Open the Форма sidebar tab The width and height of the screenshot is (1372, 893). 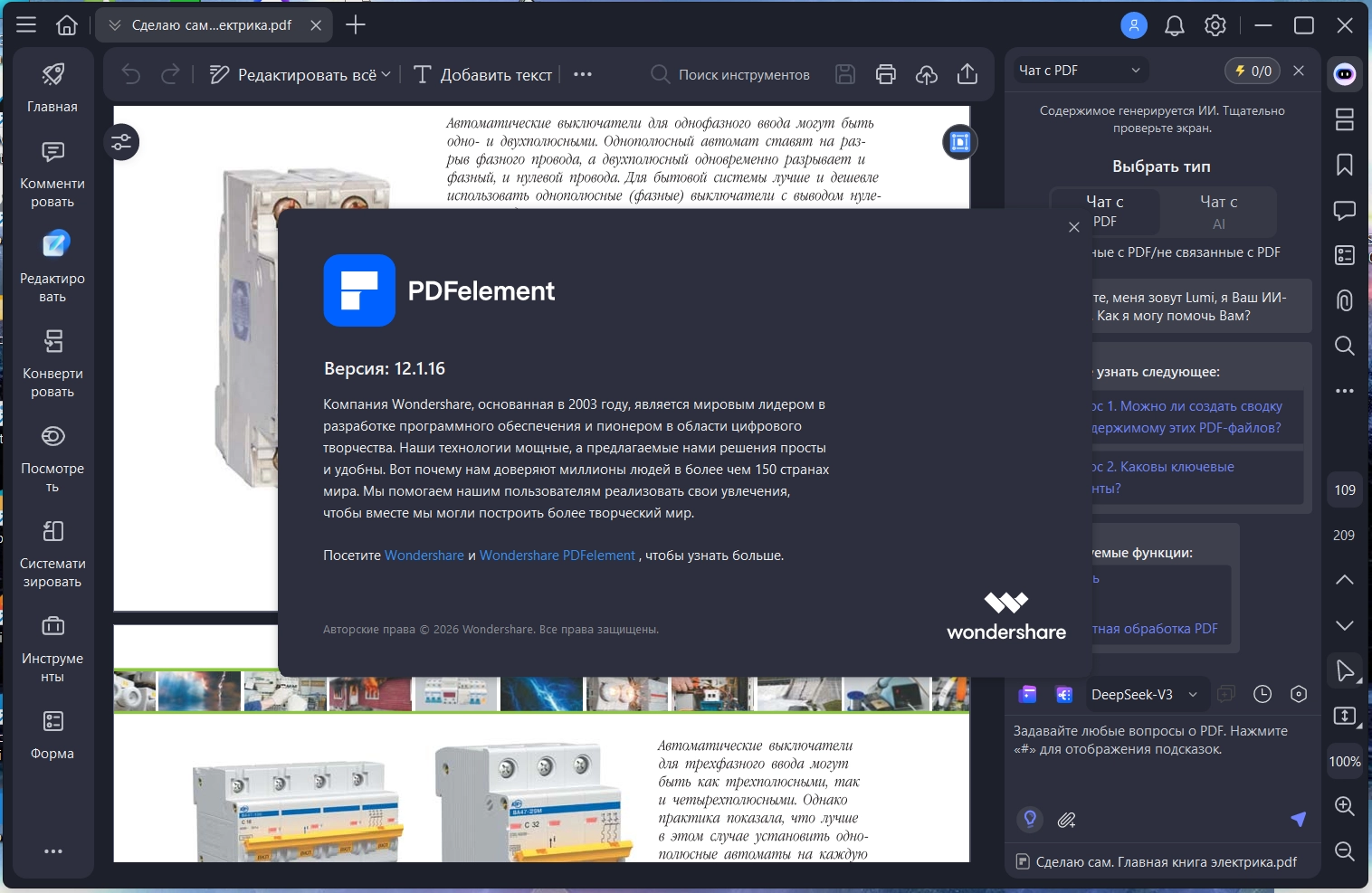[52, 734]
